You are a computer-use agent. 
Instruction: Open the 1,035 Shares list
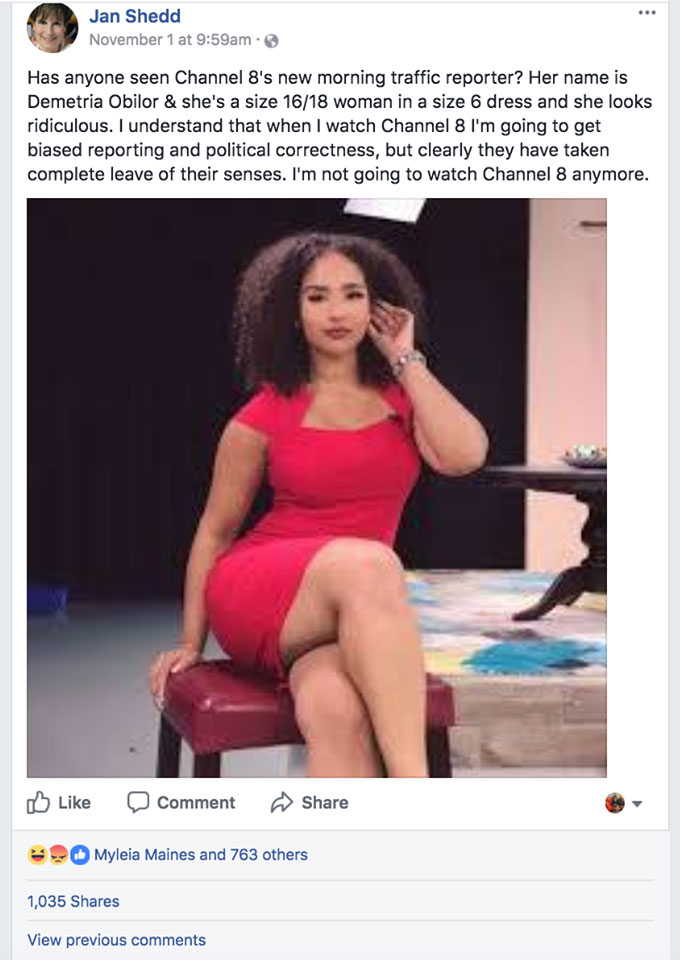[73, 901]
